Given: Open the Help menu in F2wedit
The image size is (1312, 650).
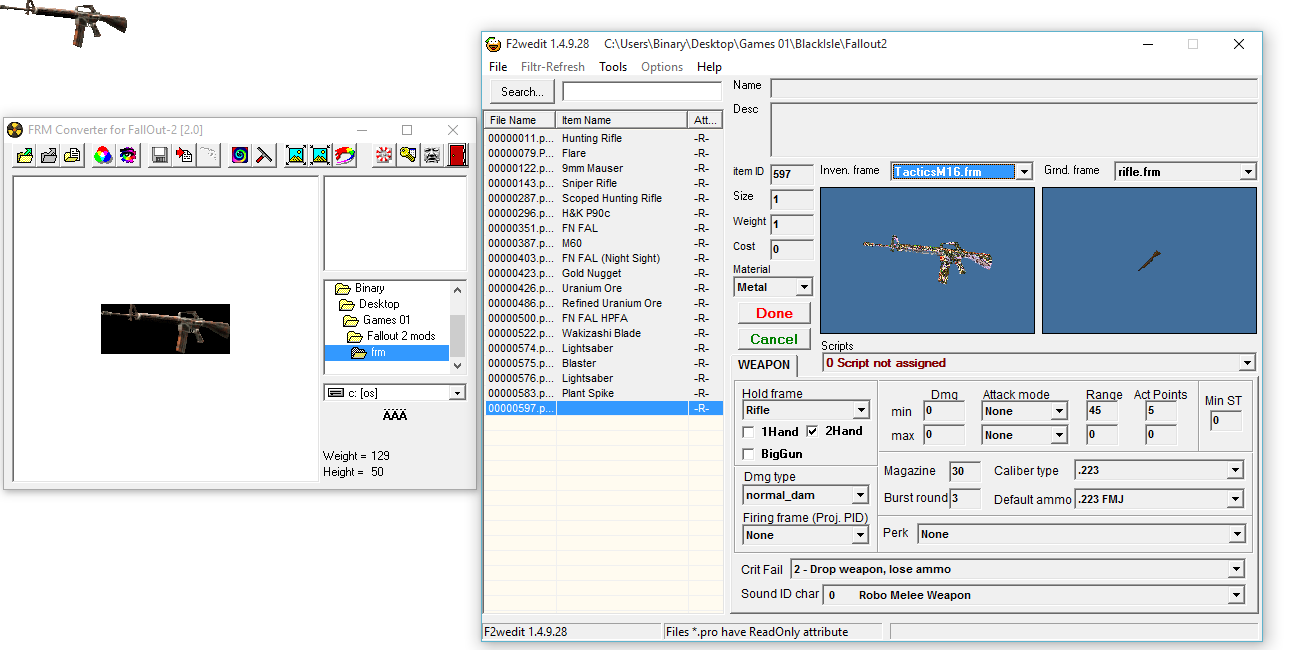Looking at the screenshot, I should pyautogui.click(x=710, y=67).
